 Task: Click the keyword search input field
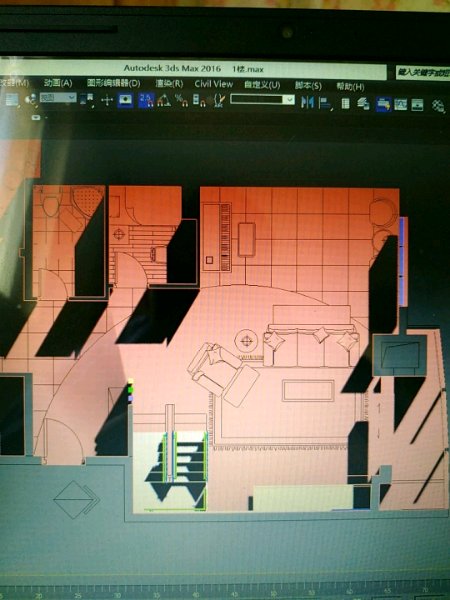click(423, 72)
